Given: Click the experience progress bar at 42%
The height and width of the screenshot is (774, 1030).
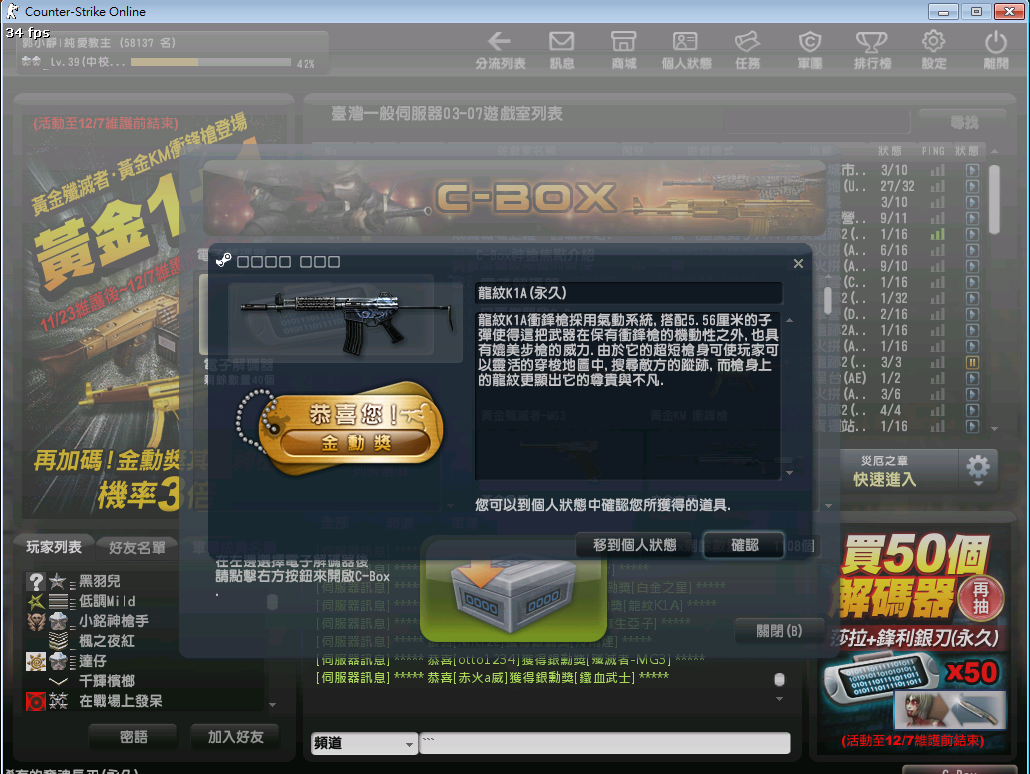Looking at the screenshot, I should click(x=210, y=62).
